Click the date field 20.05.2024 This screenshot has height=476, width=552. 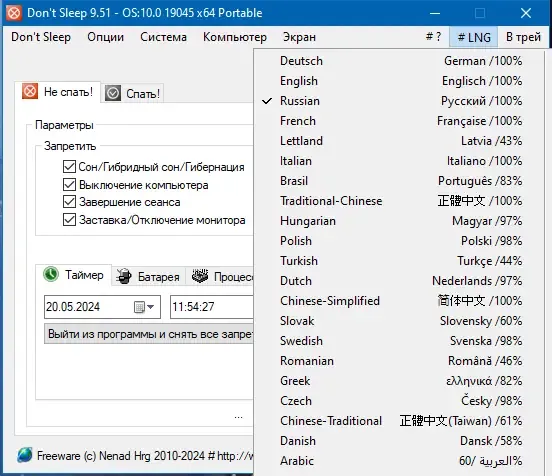click(102, 307)
